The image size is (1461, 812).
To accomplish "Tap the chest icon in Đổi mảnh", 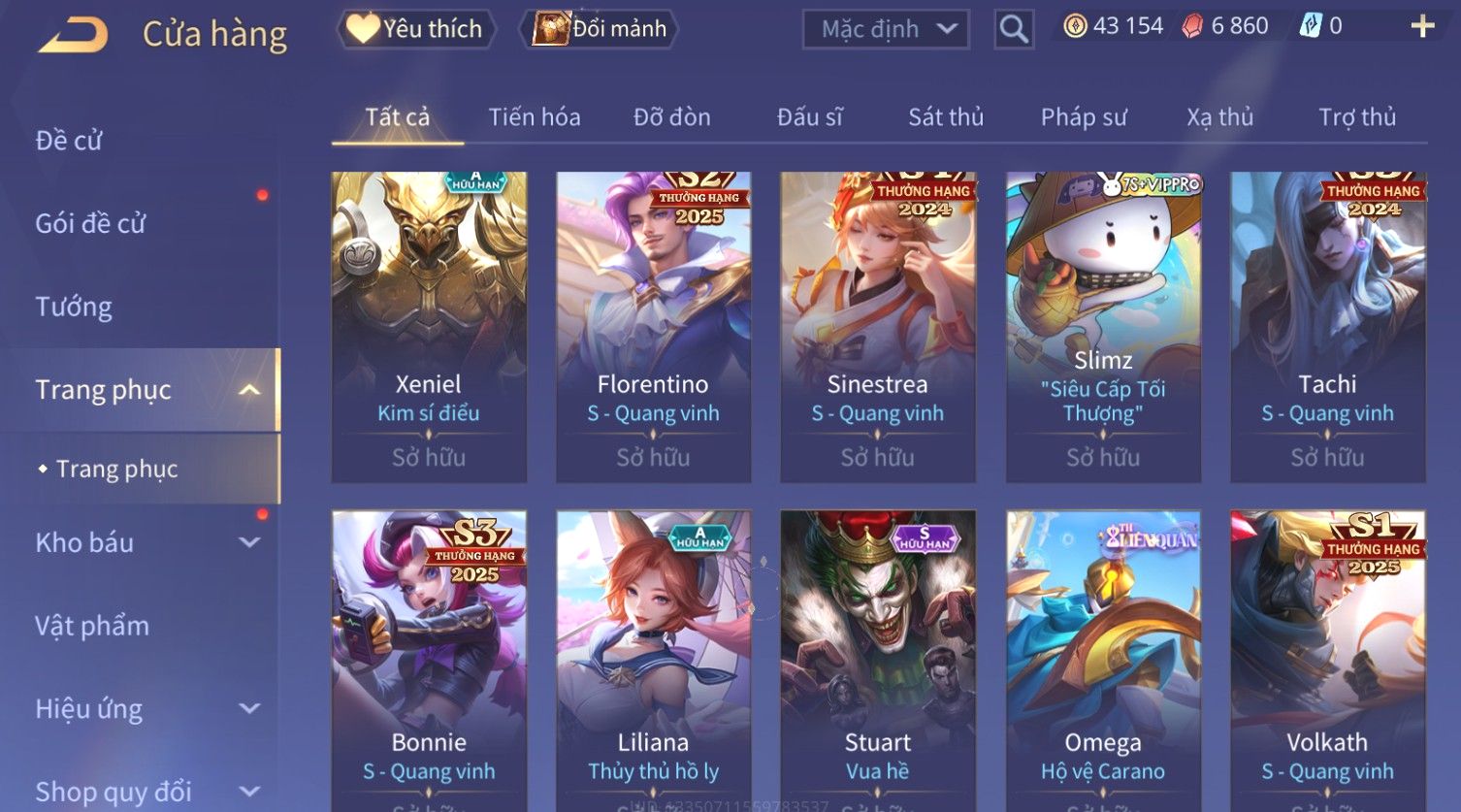I will pos(550,28).
